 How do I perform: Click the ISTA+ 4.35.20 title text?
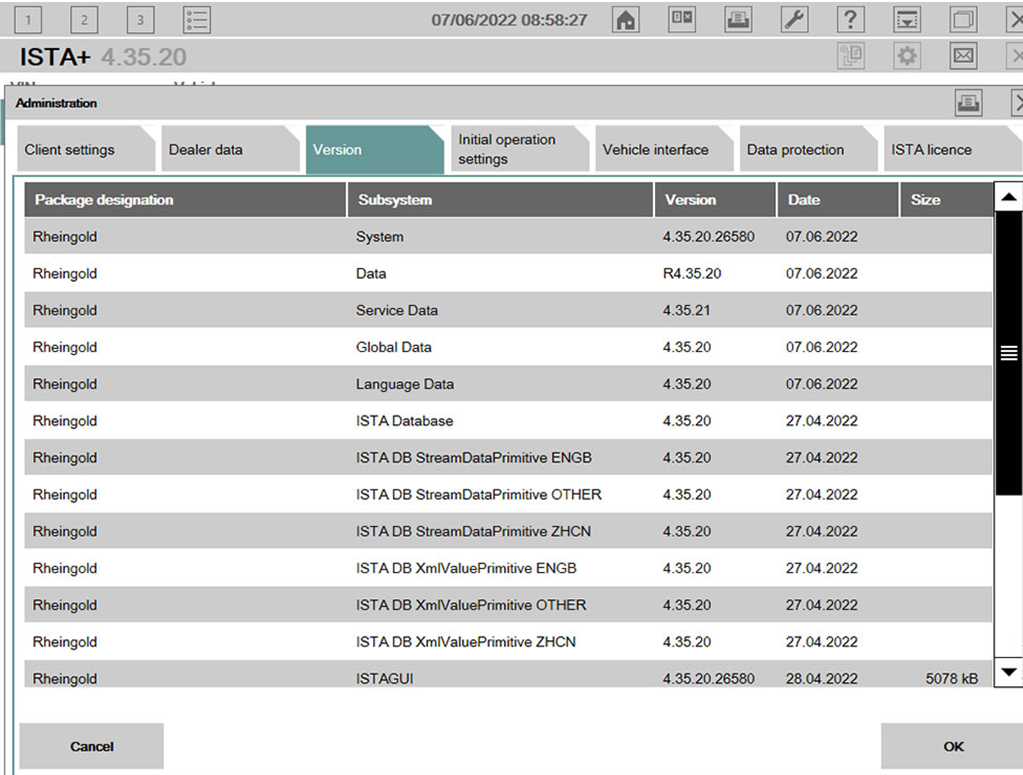(103, 57)
